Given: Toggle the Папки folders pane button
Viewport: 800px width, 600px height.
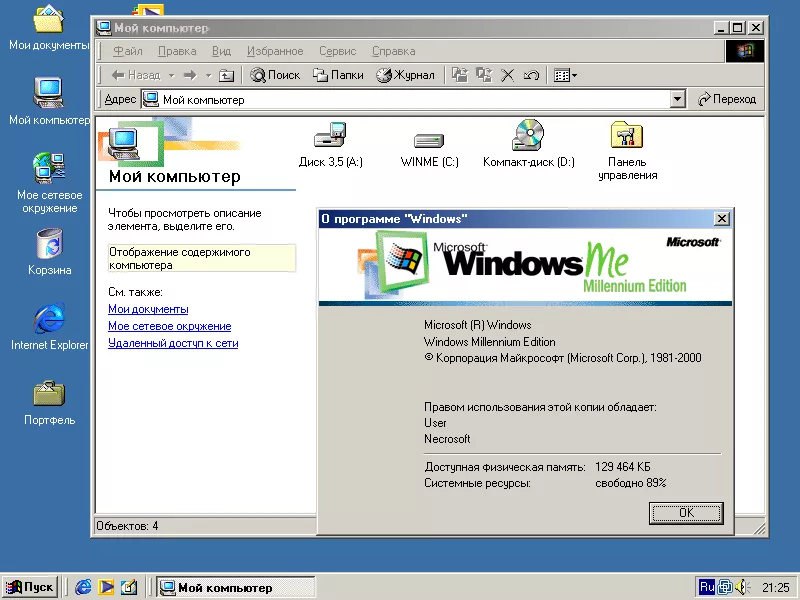Looking at the screenshot, I should click(338, 75).
